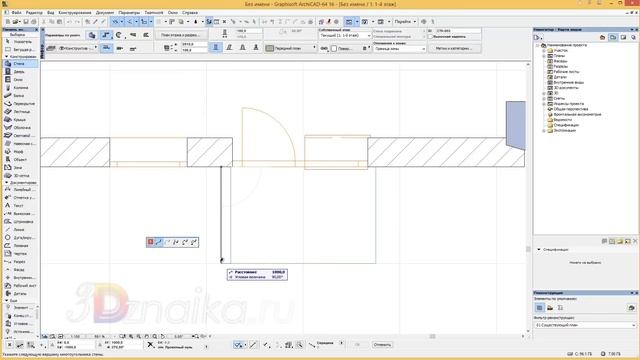640x360 pixels.
Task: Select the Оболочка (Shell) tool
Action: 20,128
